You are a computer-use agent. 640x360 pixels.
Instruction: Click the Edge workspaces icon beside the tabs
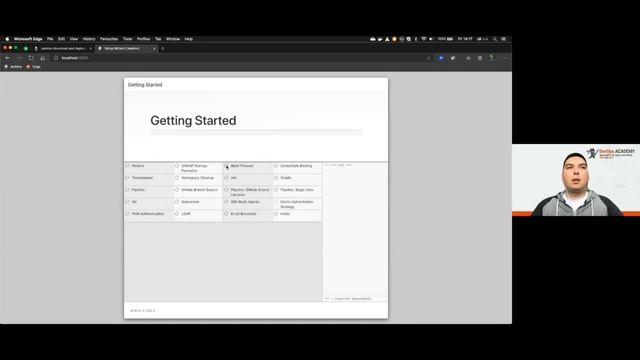pos(26,49)
